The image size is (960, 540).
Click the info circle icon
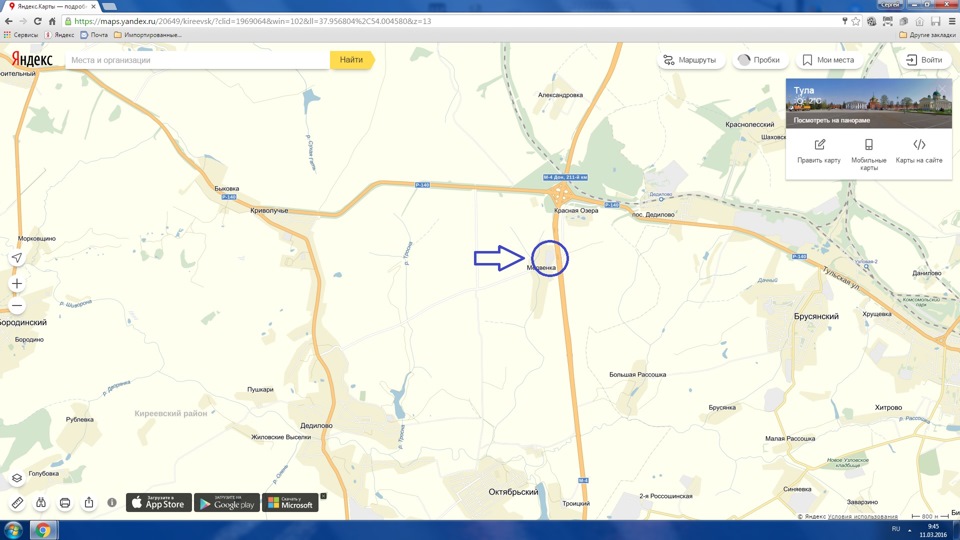point(112,502)
